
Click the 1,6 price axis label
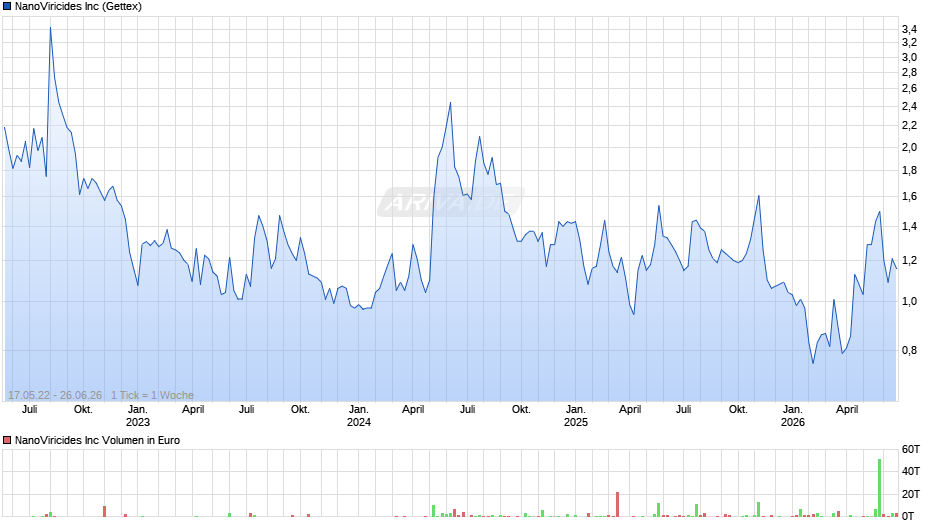coord(909,197)
